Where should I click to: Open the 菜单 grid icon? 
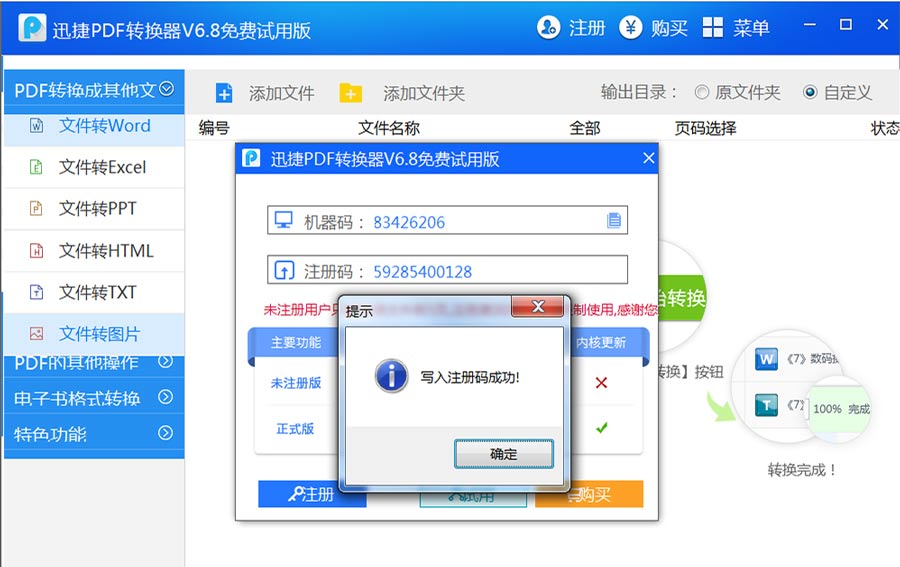click(713, 28)
